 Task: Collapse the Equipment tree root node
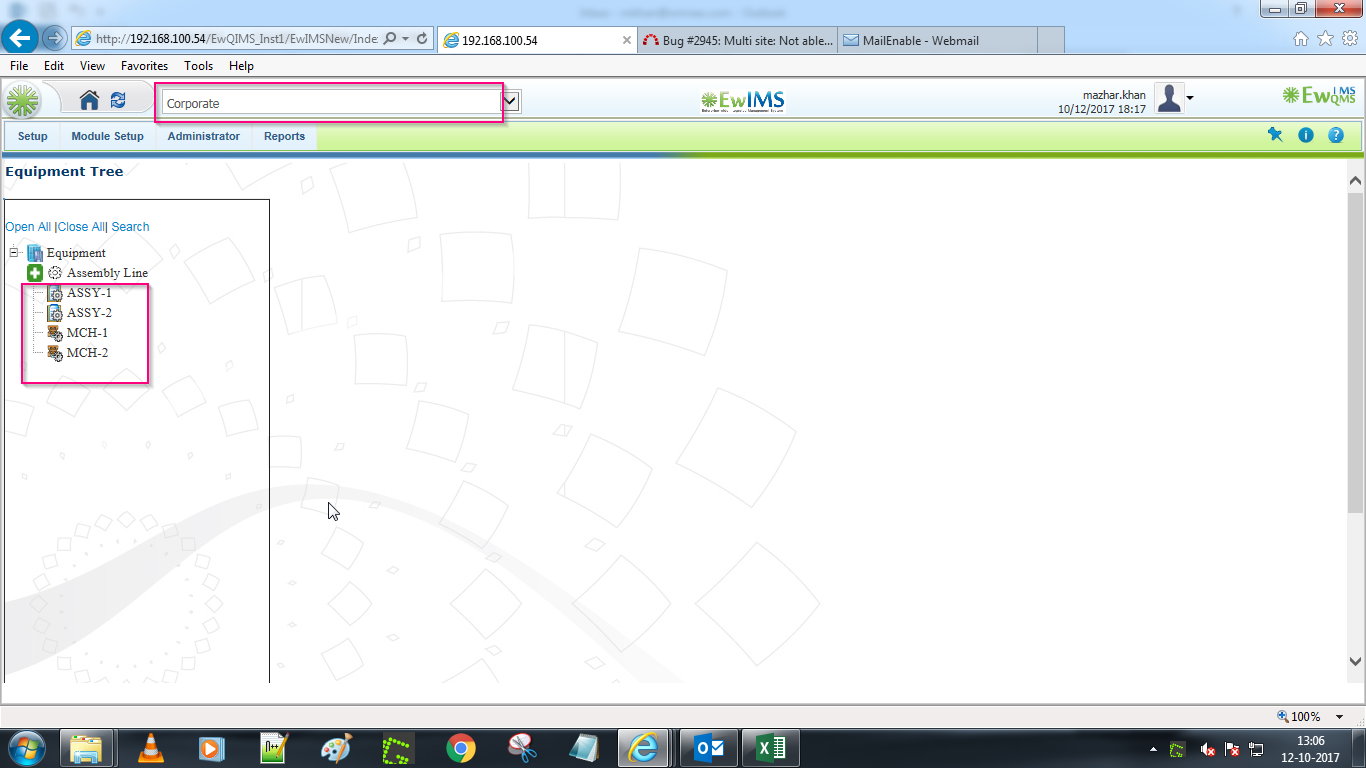click(x=14, y=252)
